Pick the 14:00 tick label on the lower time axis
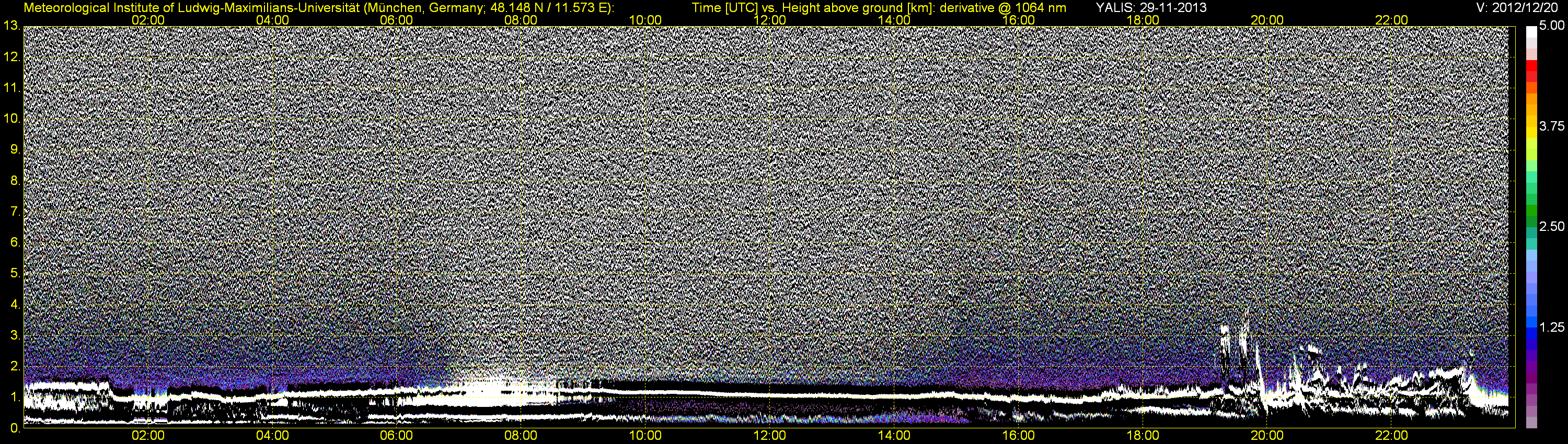This screenshot has width=1568, height=444. point(894,436)
